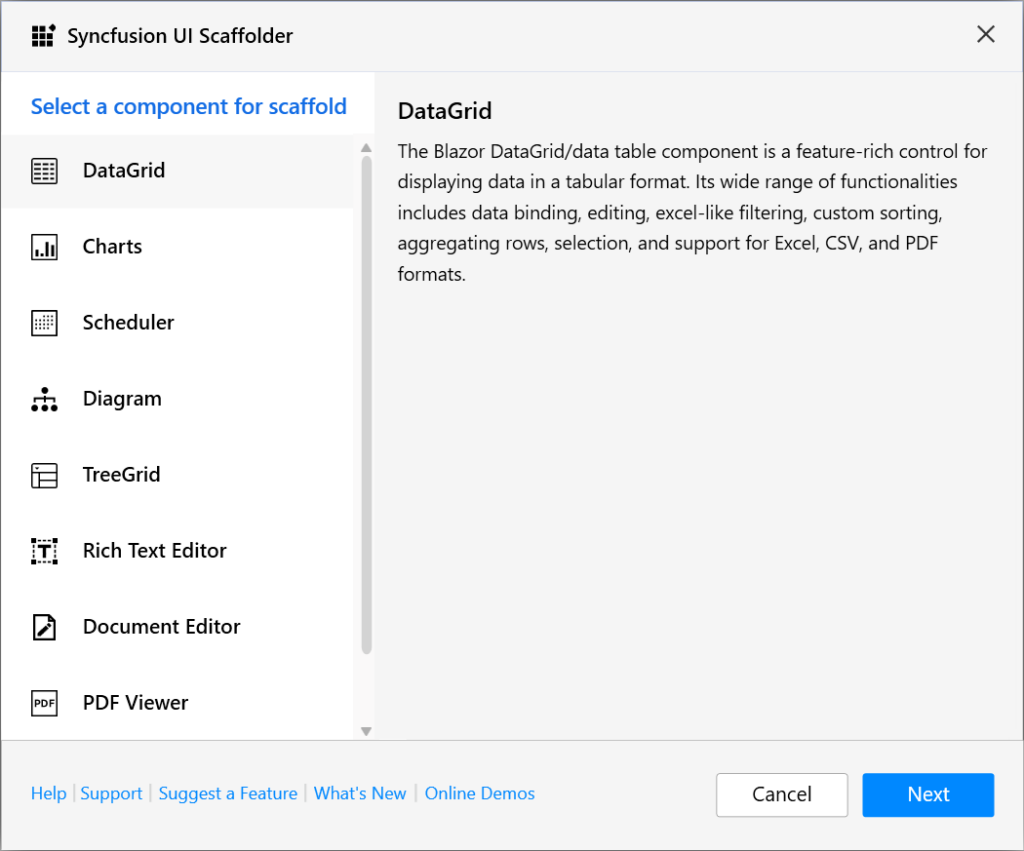
Task: Click the Support link
Action: point(111,793)
